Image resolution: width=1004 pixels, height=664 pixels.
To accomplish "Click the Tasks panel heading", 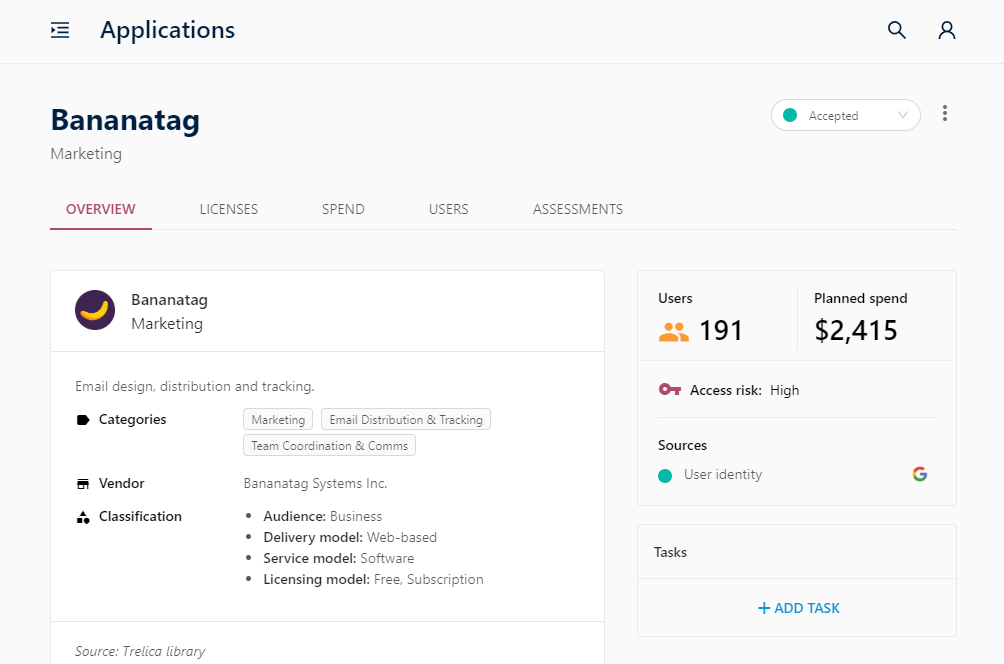I will coord(670,552).
